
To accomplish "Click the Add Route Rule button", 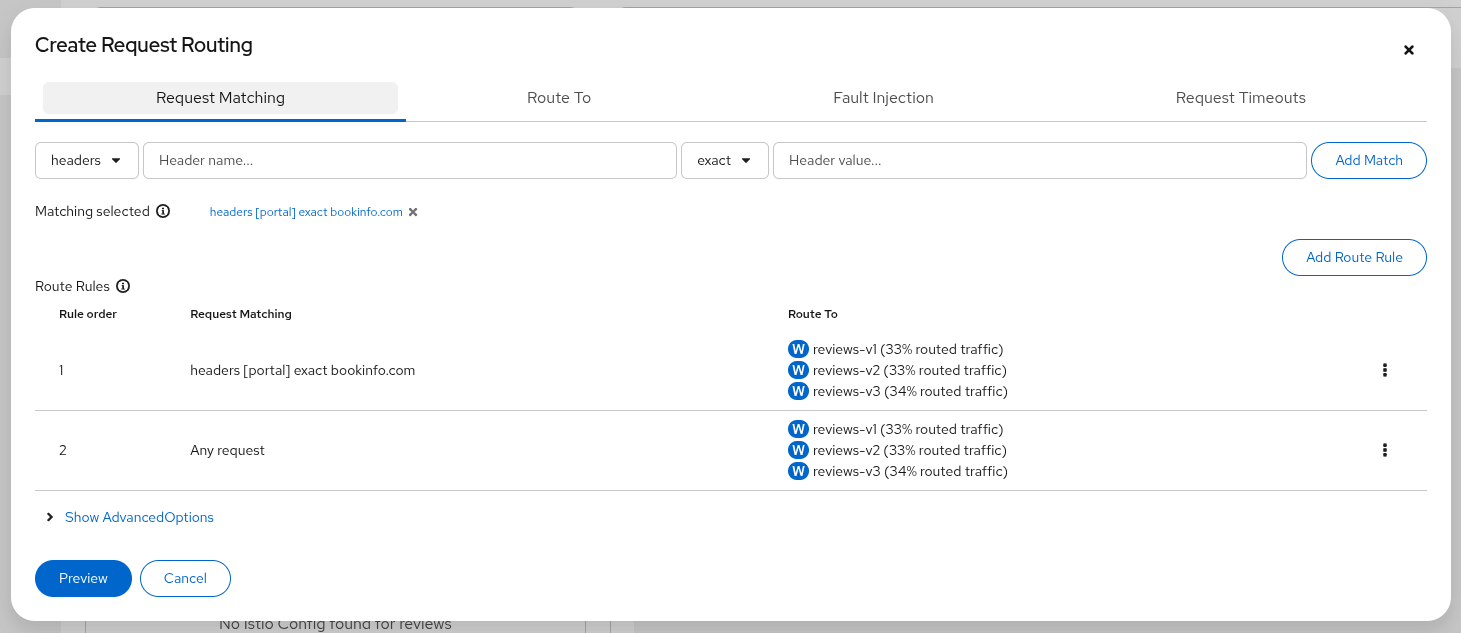I will click(1353, 257).
